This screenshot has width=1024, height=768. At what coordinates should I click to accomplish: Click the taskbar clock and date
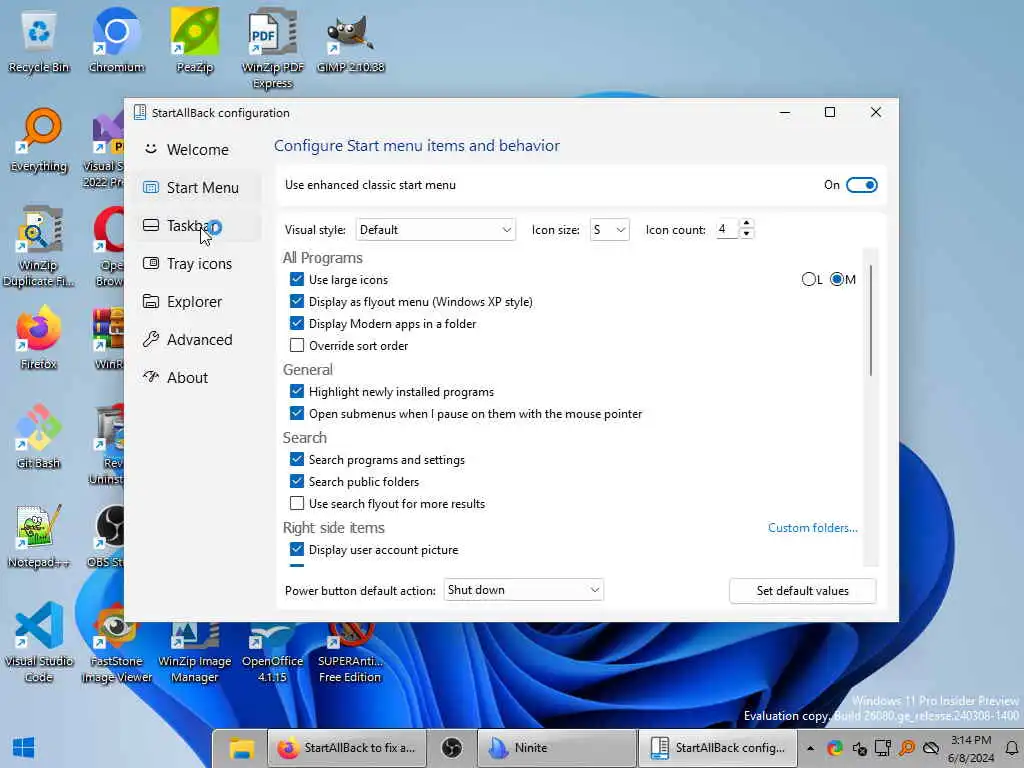click(x=971, y=749)
